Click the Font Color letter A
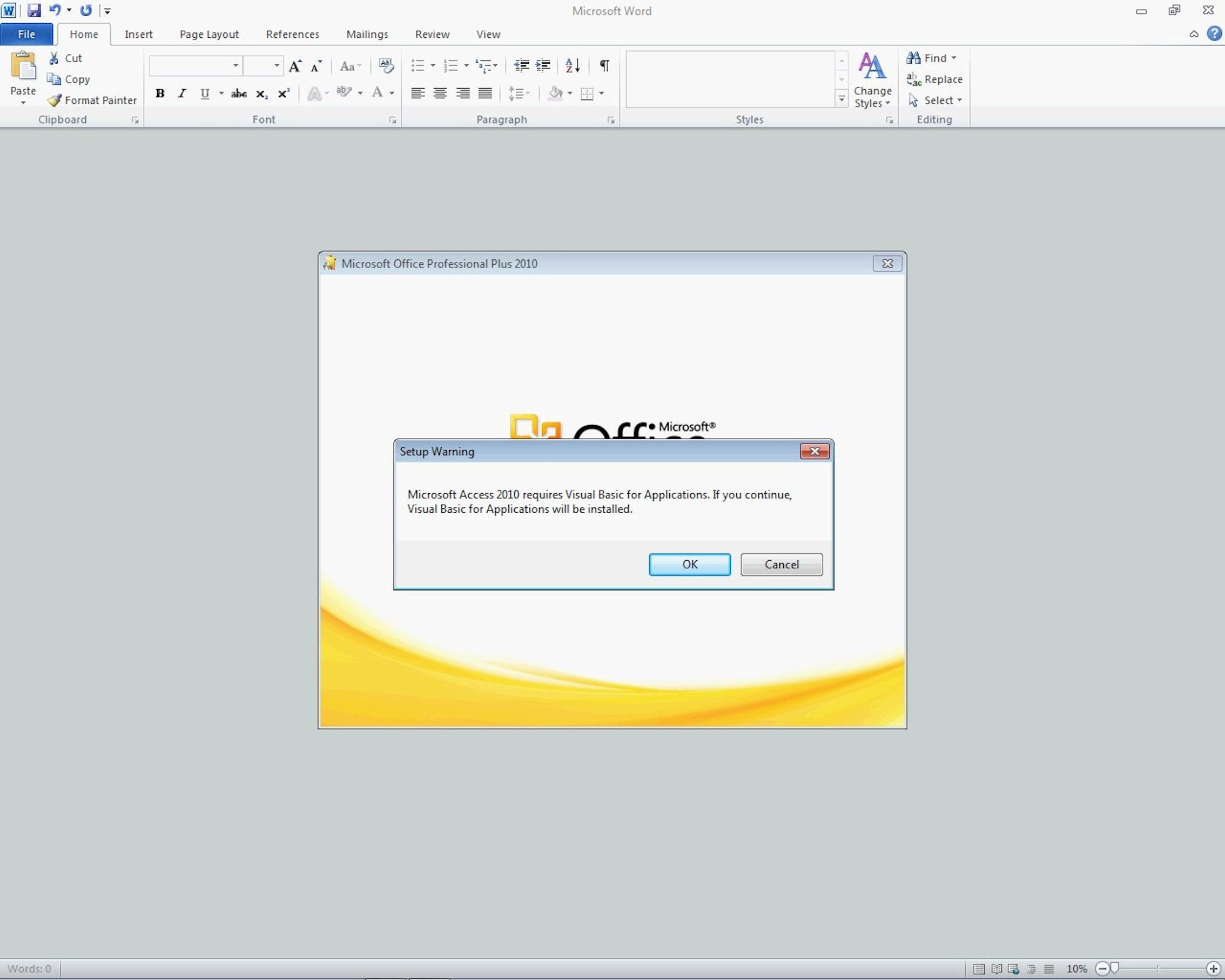Screen dimensions: 1225x980 point(377,93)
